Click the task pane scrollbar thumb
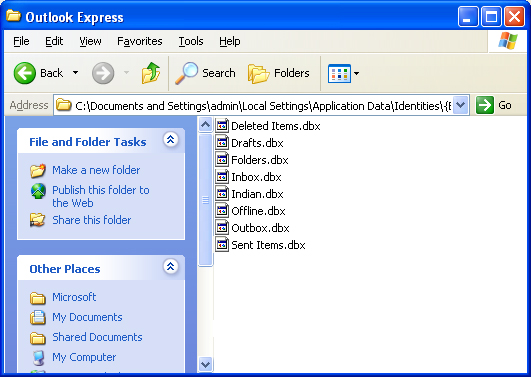This screenshot has height=377, width=531. (x=205, y=200)
